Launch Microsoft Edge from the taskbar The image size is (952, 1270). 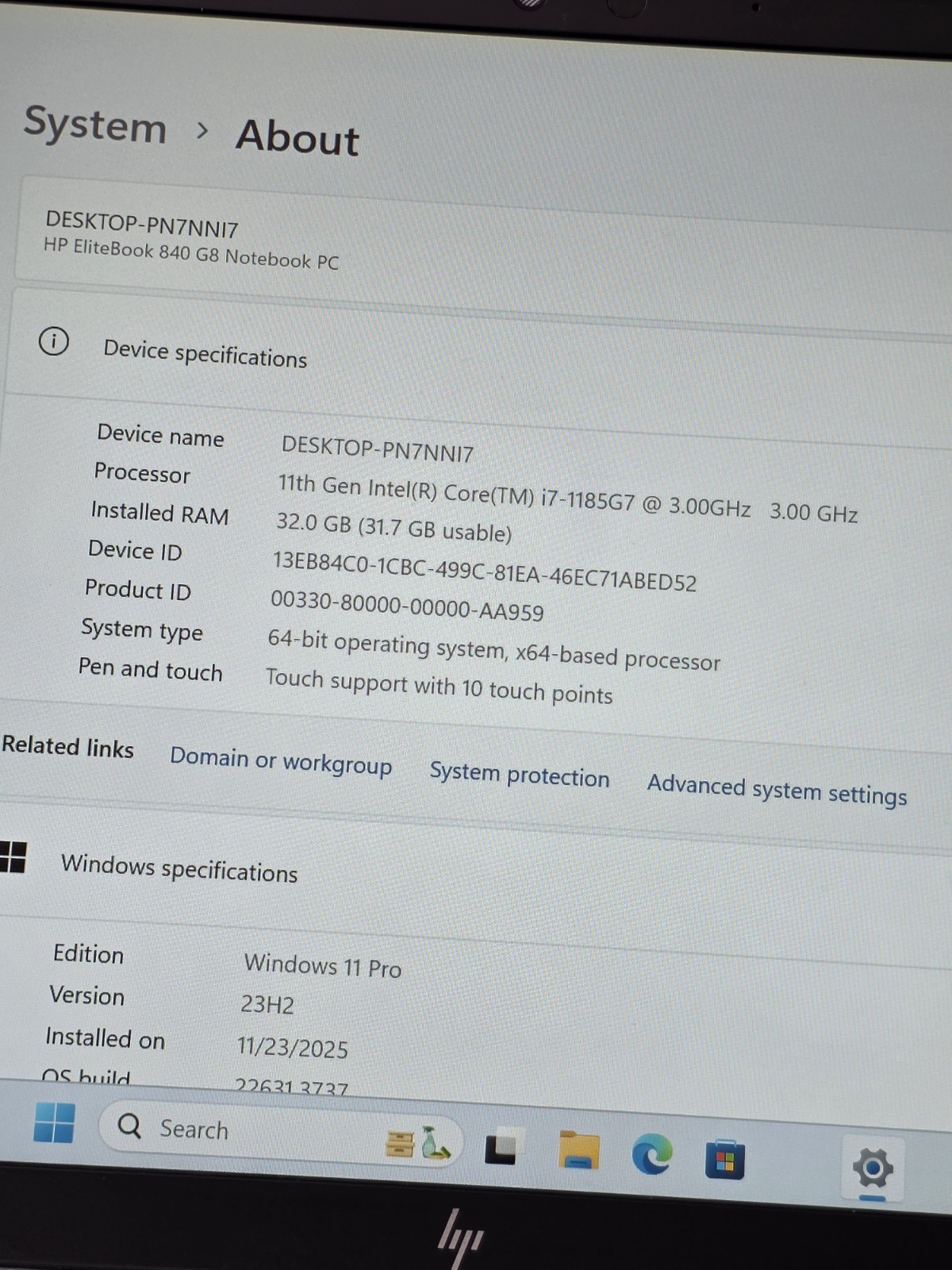pyautogui.click(x=652, y=1155)
